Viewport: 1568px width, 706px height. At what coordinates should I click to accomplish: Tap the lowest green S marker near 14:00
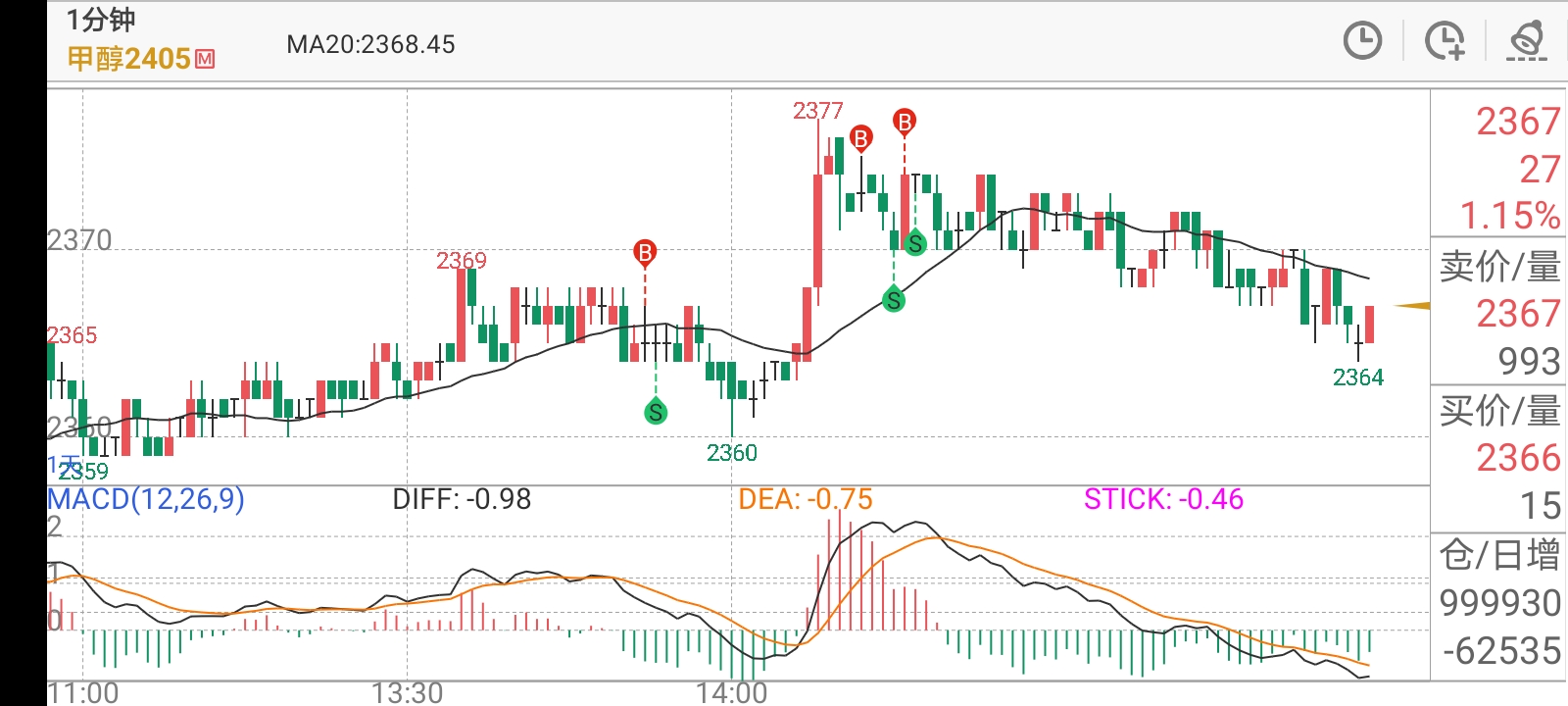point(656,412)
